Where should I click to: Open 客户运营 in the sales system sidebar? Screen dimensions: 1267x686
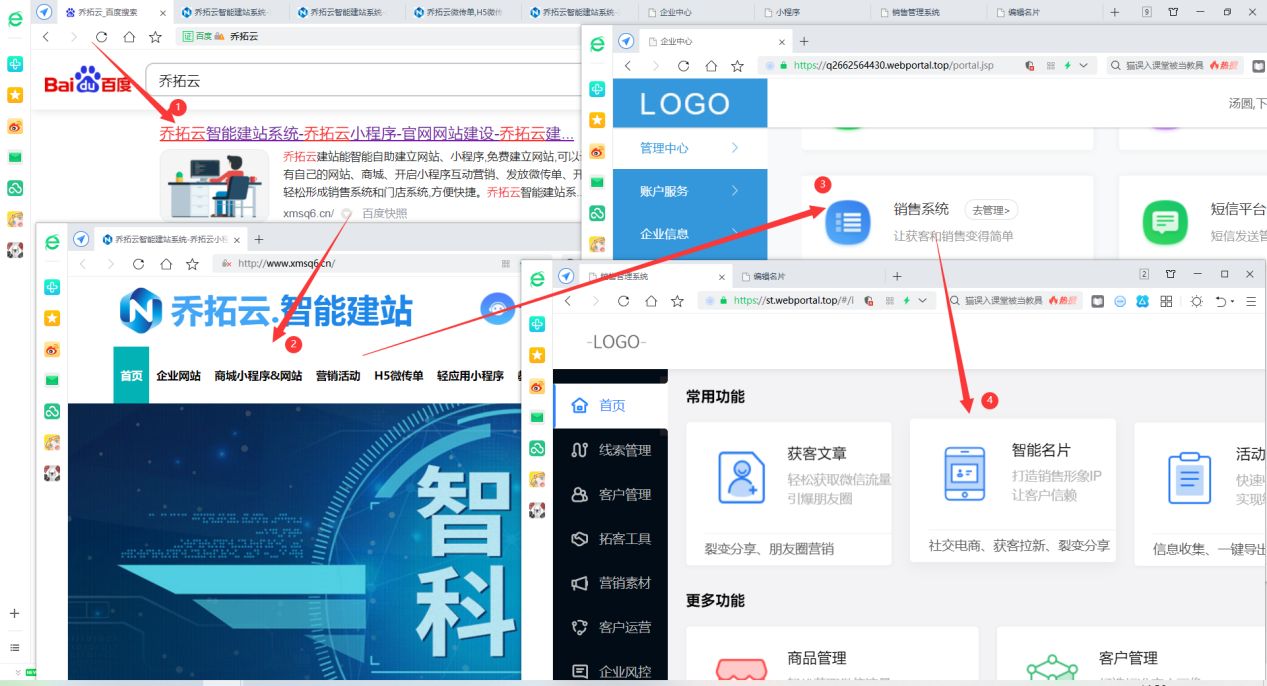click(x=611, y=627)
